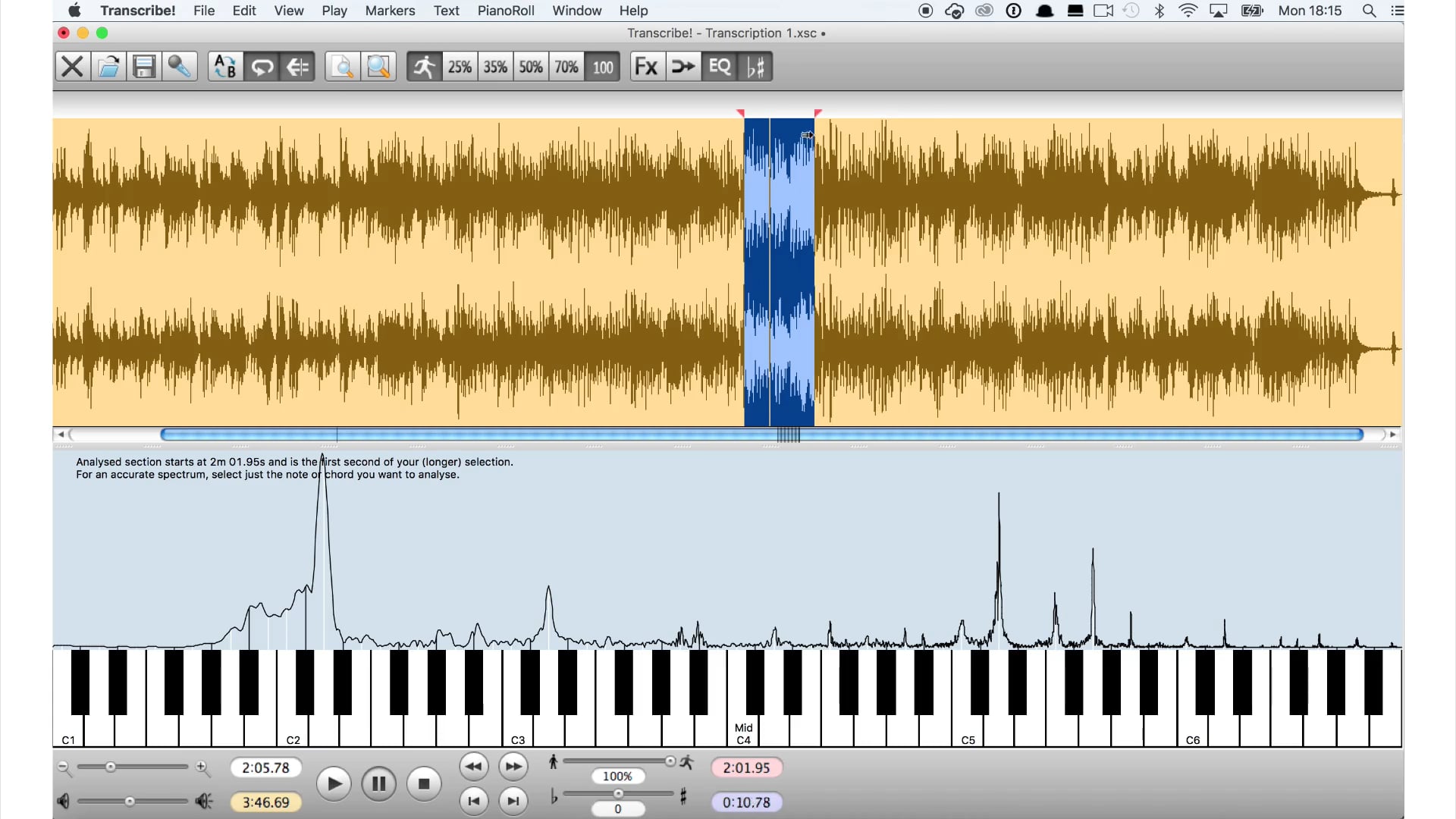Screen dimensions: 1456x819
Task: Open the Play menu
Action: tap(334, 11)
